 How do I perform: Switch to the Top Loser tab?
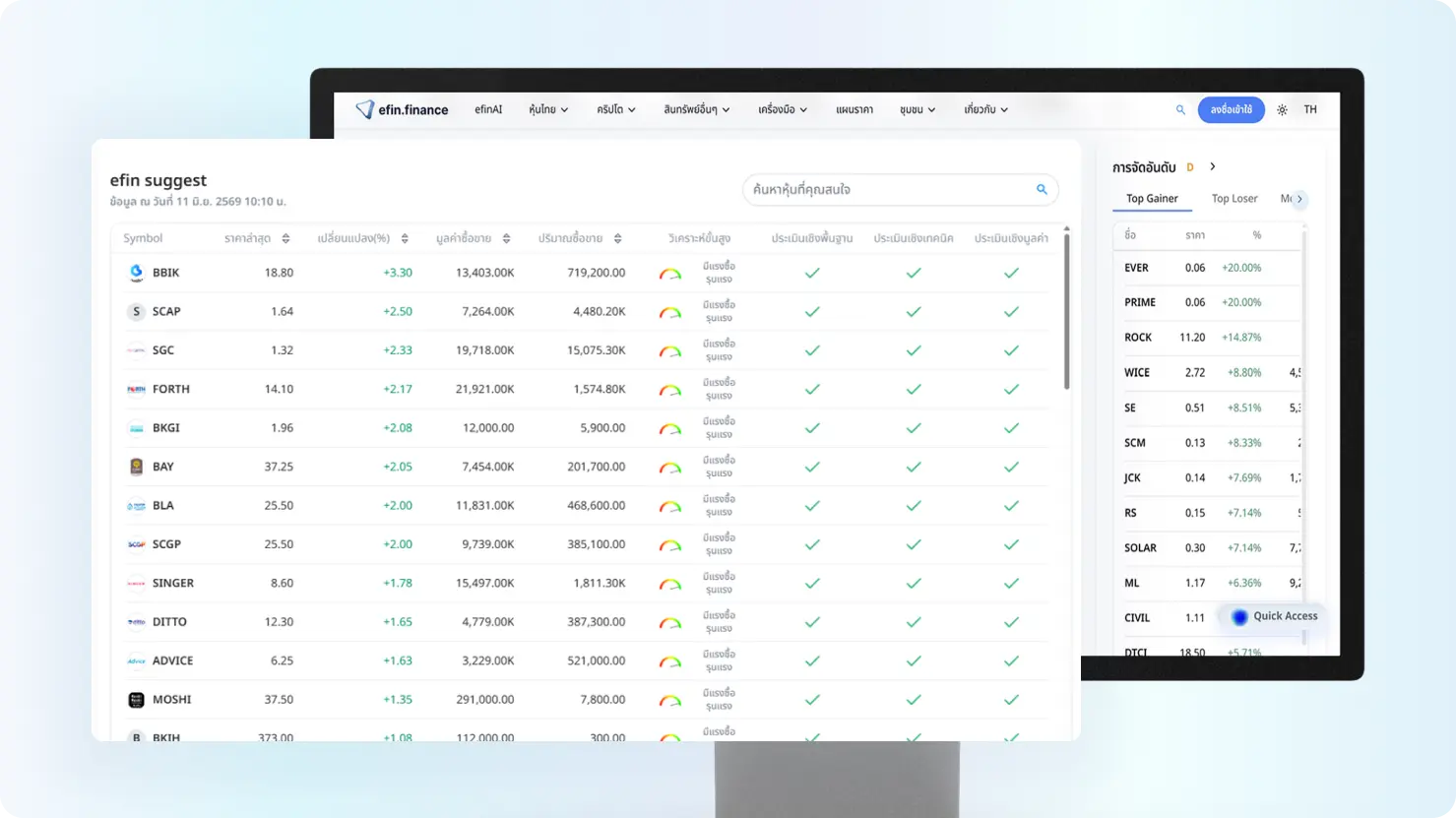tap(1234, 198)
